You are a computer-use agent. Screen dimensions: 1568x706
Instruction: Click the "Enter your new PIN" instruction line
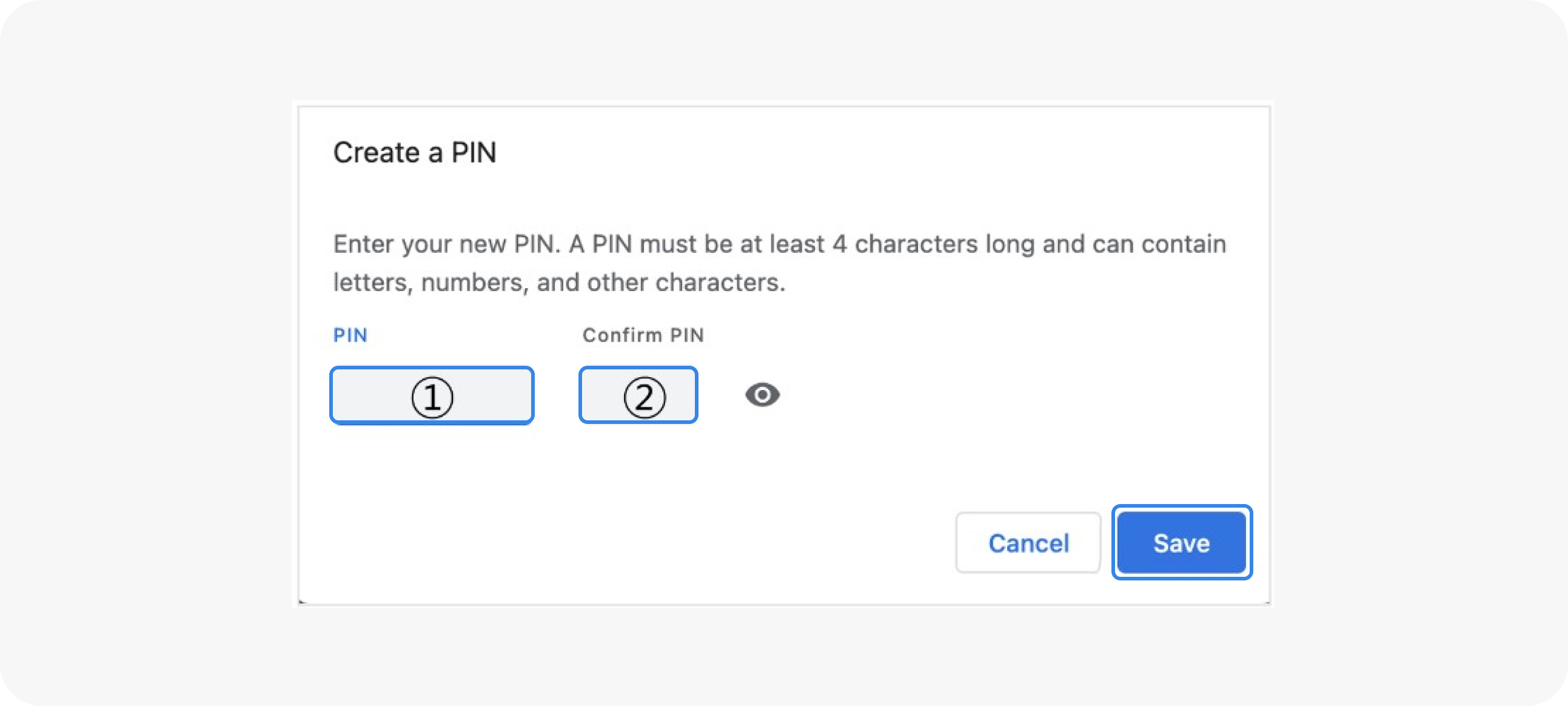click(x=779, y=244)
